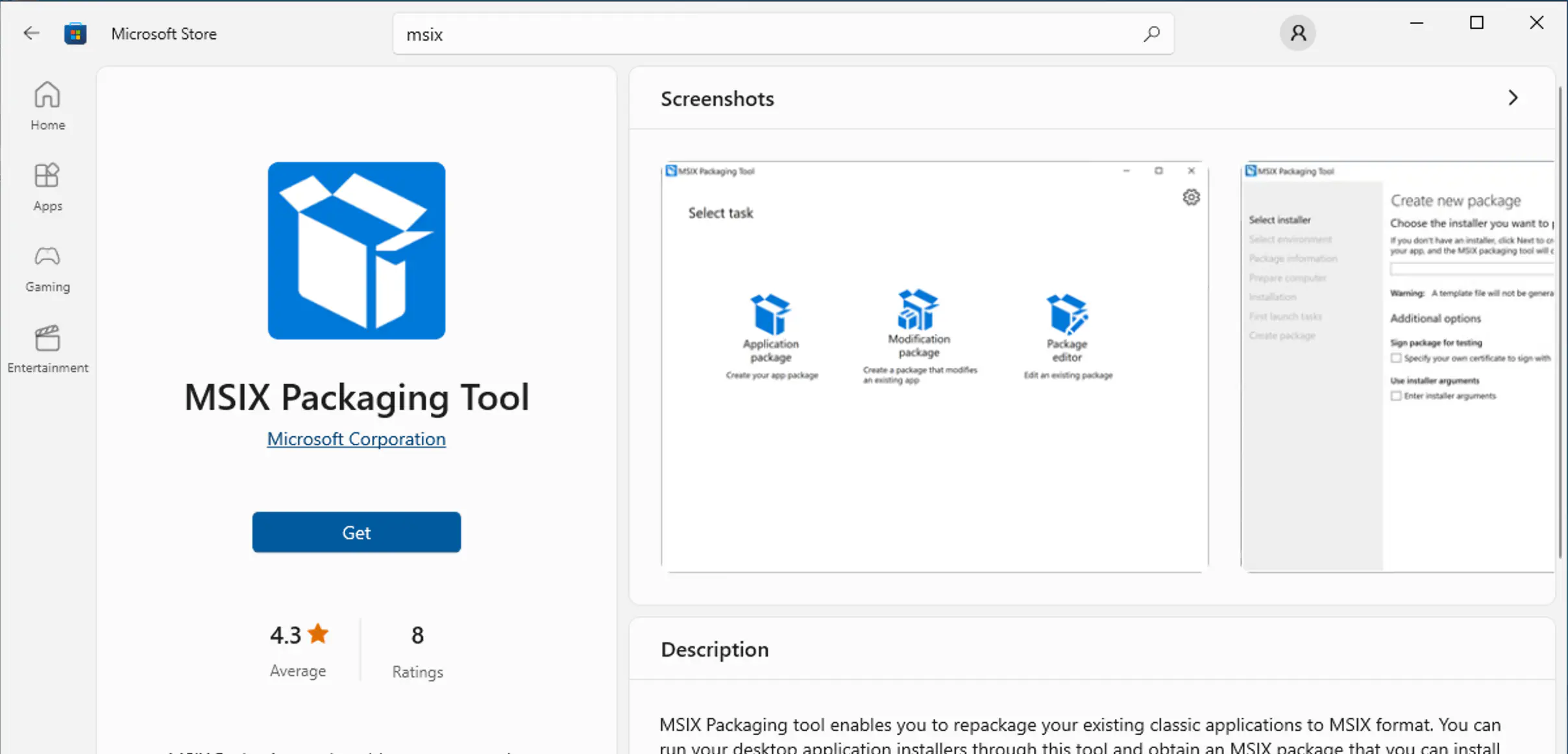This screenshot has width=1568, height=754.
Task: Click inside the msix search field
Action: point(714,34)
